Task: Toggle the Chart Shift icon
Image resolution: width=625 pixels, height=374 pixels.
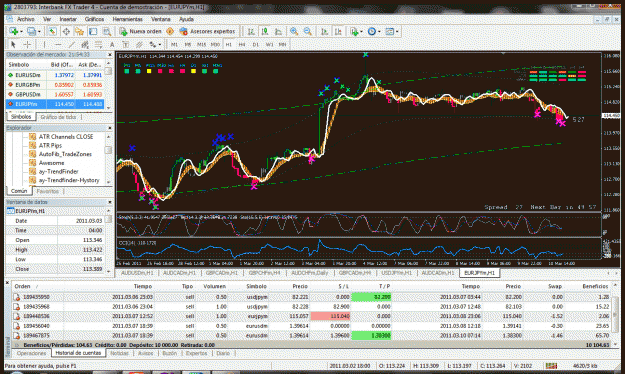Action: point(338,31)
